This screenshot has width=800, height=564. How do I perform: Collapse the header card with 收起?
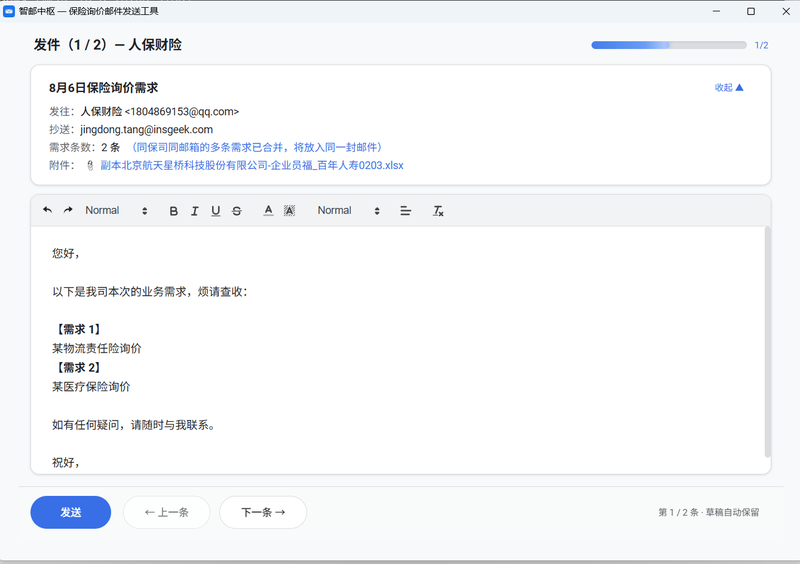[x=729, y=87]
